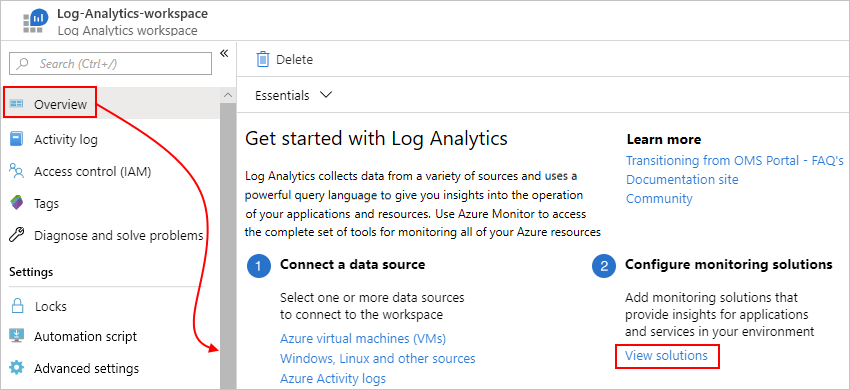Viewport: 850px width, 390px height.
Task: Click the View solutions link
Action: tap(666, 356)
